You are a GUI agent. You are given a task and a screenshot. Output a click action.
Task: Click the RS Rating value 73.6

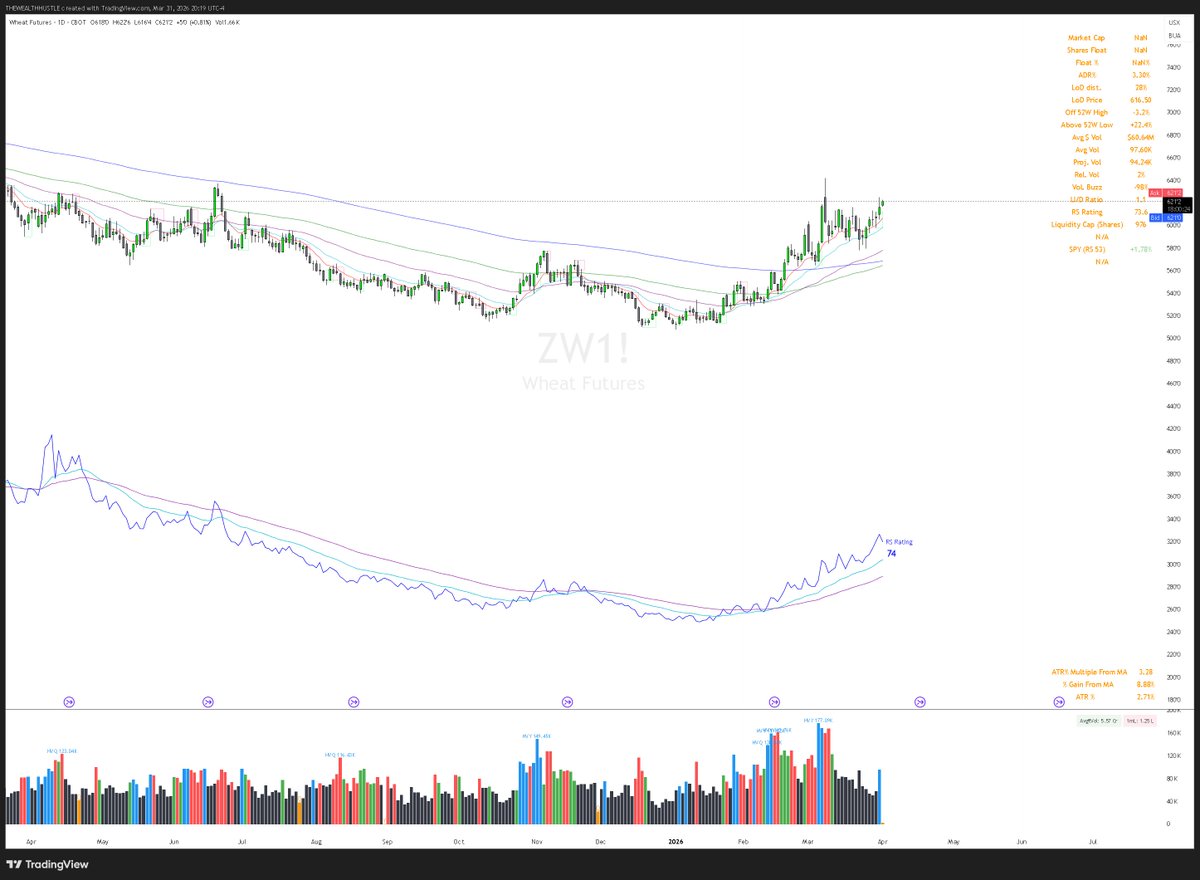(1142, 212)
